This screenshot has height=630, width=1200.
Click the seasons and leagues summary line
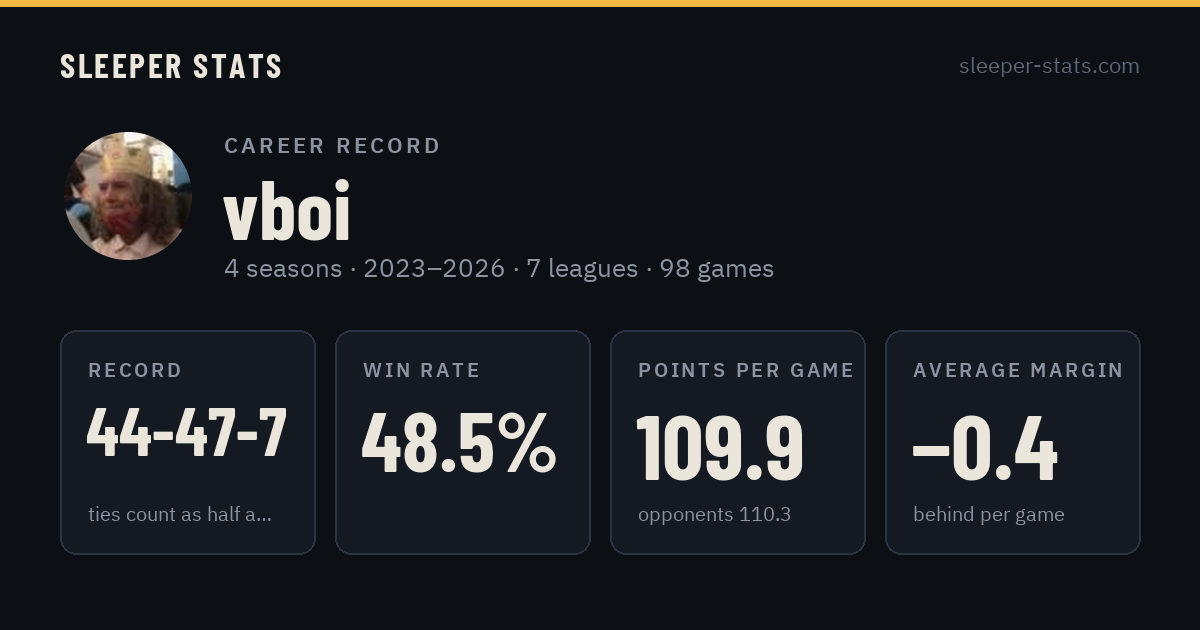(x=499, y=269)
